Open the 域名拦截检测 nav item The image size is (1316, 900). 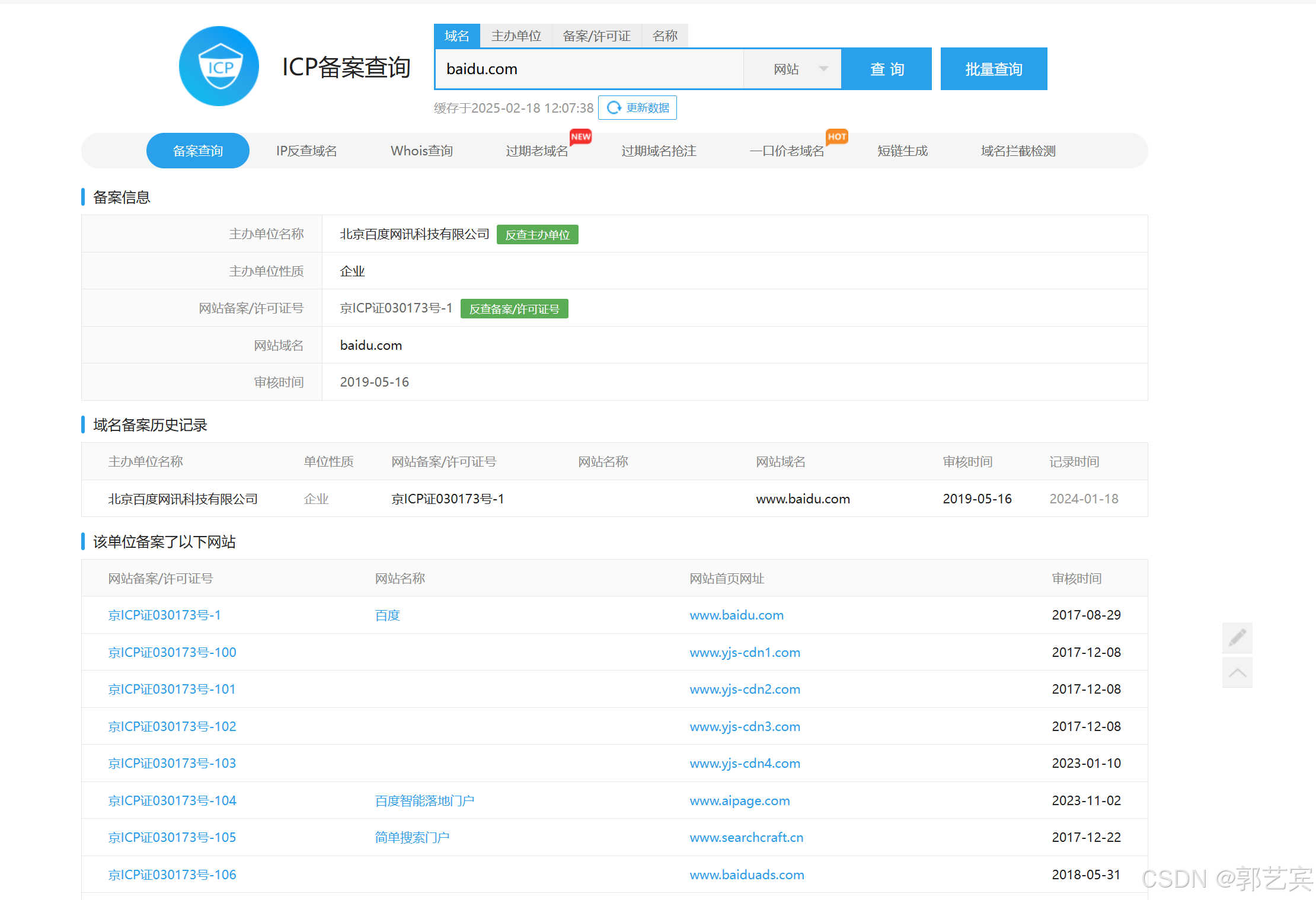click(1018, 151)
